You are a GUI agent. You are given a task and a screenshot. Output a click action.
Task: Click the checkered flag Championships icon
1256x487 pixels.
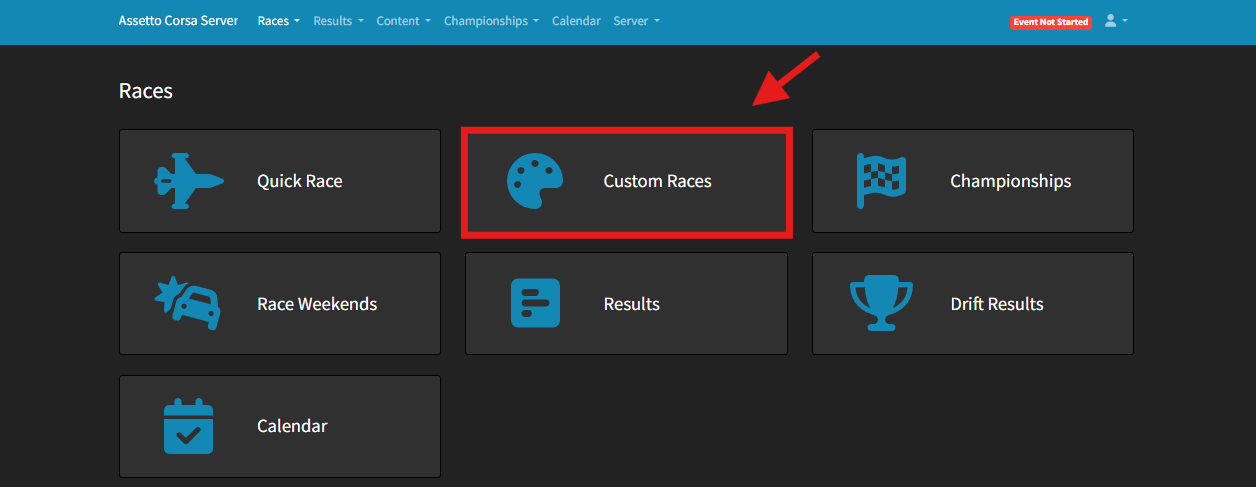(881, 181)
